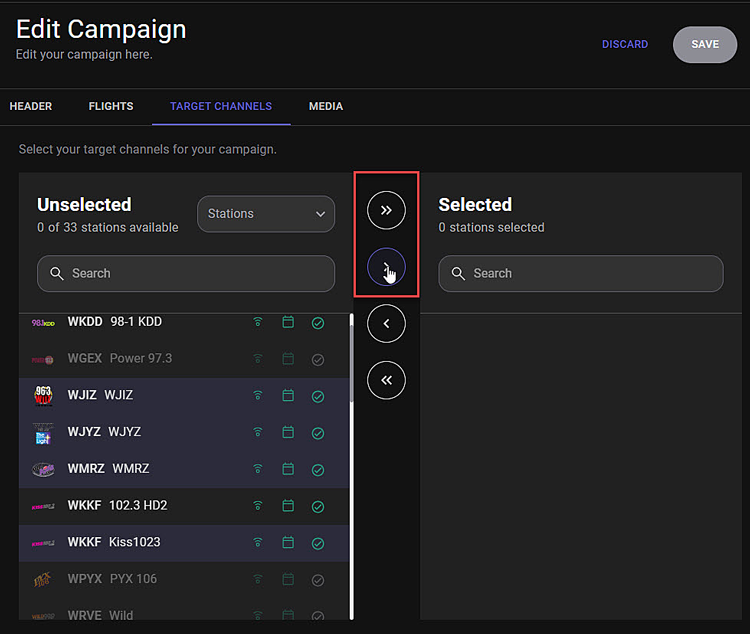Select the TARGET CHANNELS tab
Image resolution: width=750 pixels, height=634 pixels.
pos(221,106)
